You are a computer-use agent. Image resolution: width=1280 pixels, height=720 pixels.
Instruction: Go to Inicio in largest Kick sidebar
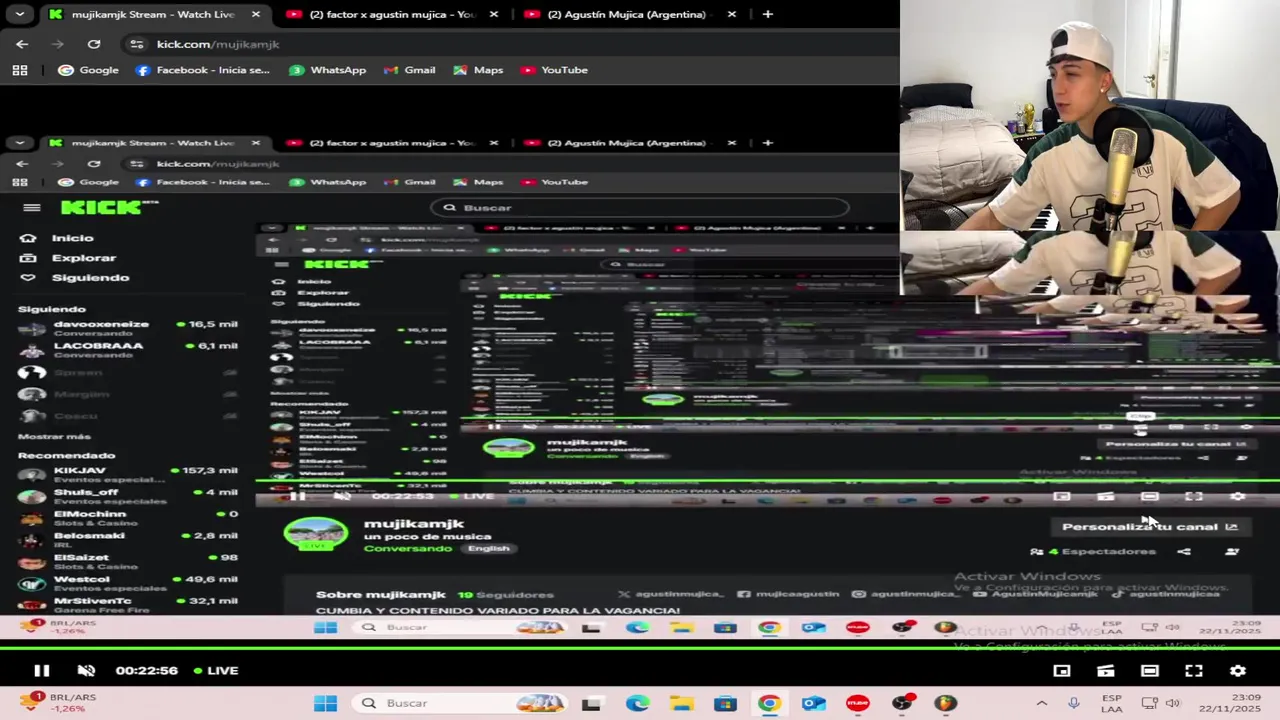59,238
